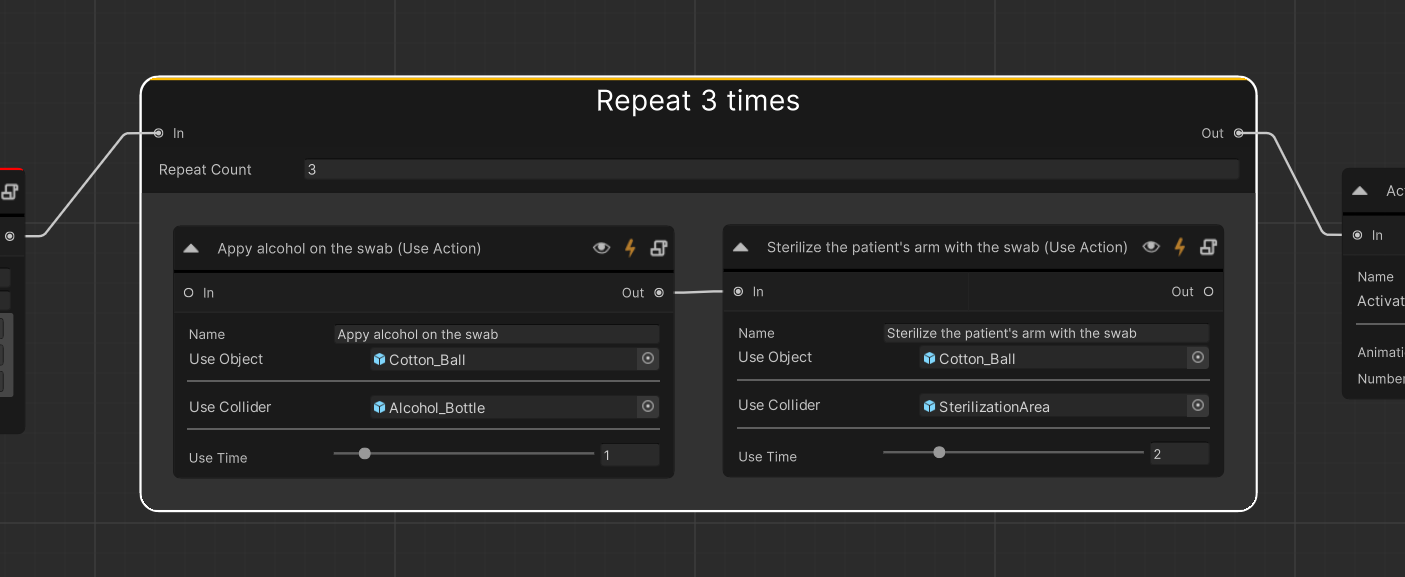Click the duplicate icon on the partially visible left node
This screenshot has height=577, width=1405.
(8, 190)
